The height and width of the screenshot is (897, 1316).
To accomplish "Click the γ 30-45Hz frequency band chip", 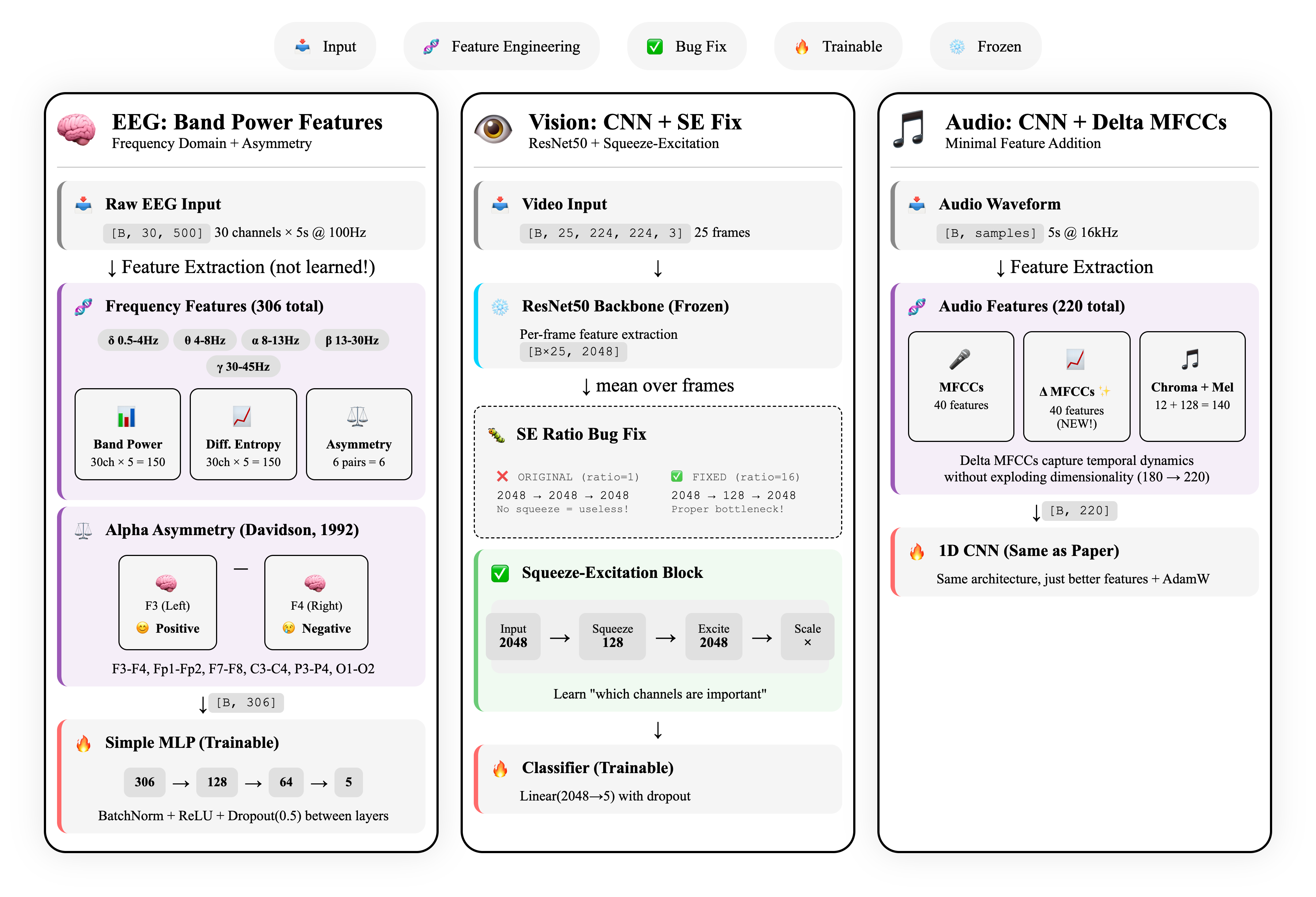I will 243,366.
